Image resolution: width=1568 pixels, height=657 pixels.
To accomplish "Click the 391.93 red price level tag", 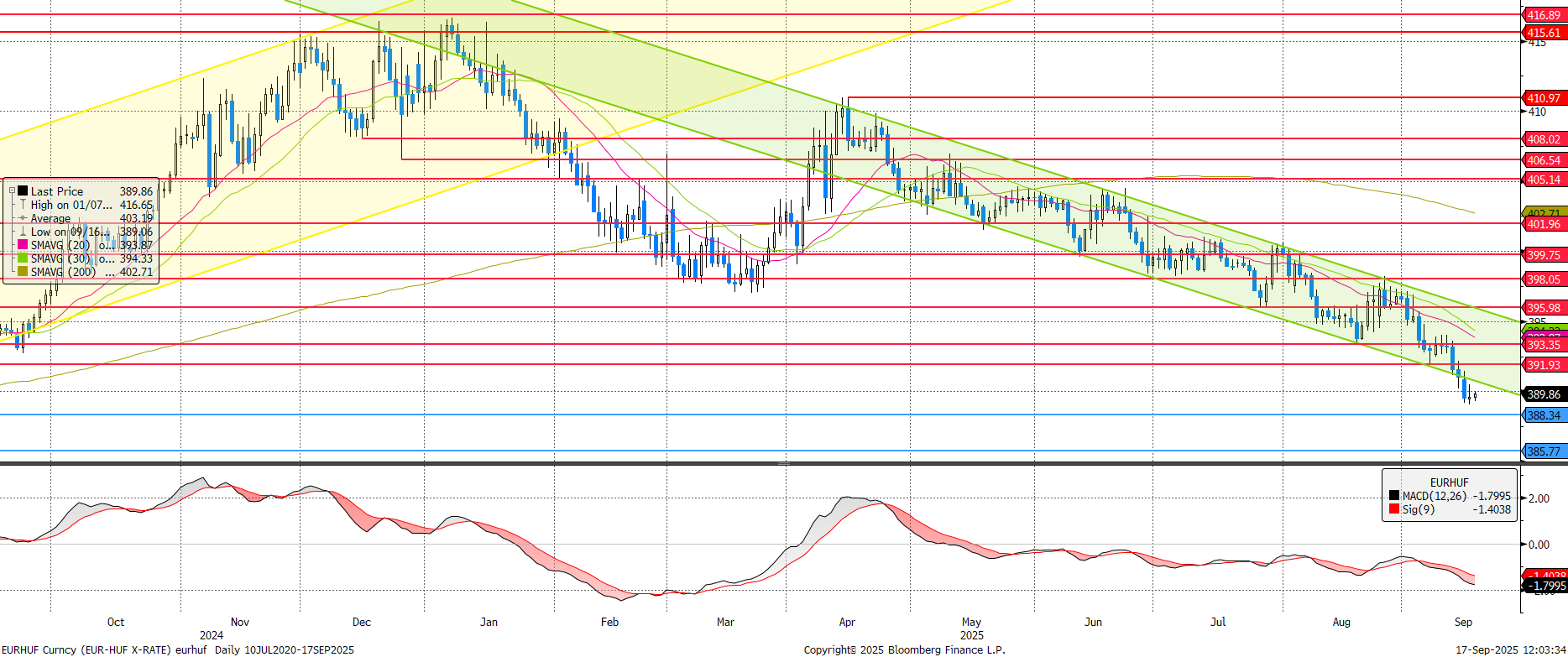I will [x=1544, y=365].
